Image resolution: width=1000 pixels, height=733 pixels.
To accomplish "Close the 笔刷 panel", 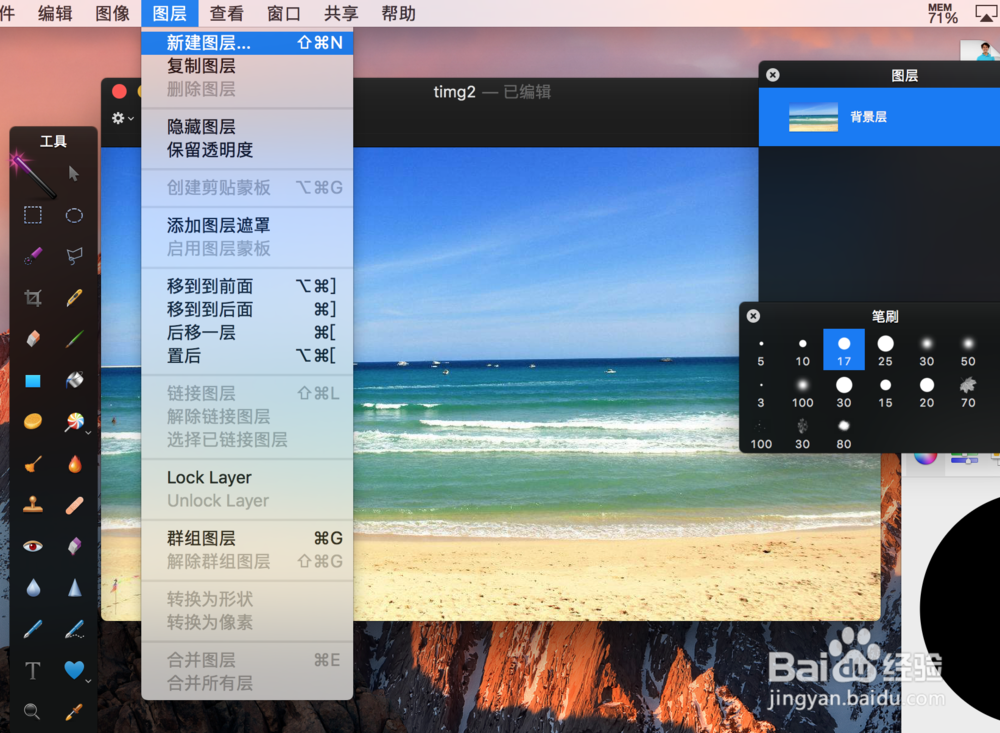I will 753,316.
